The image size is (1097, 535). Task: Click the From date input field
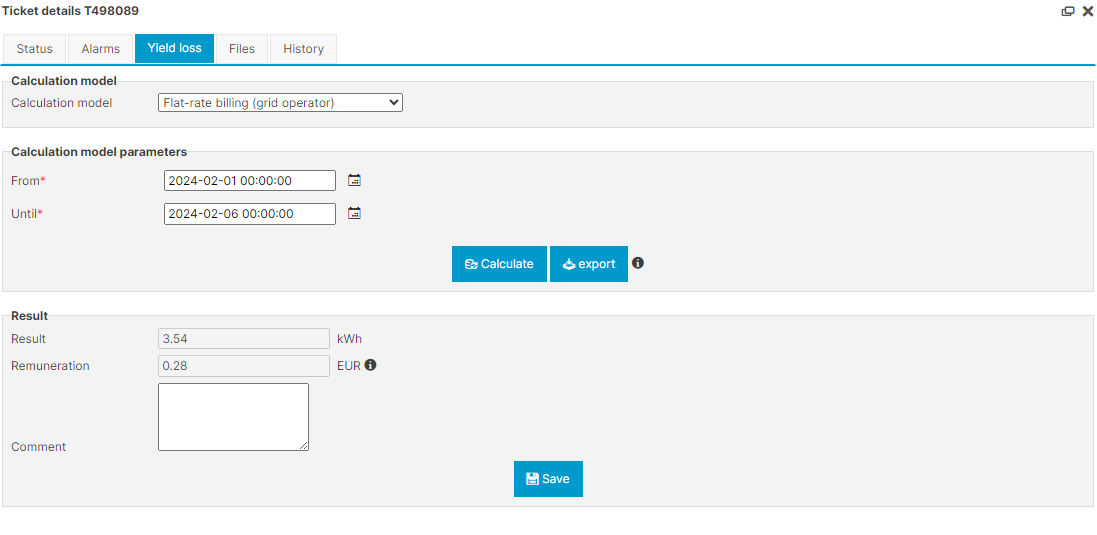pos(249,181)
